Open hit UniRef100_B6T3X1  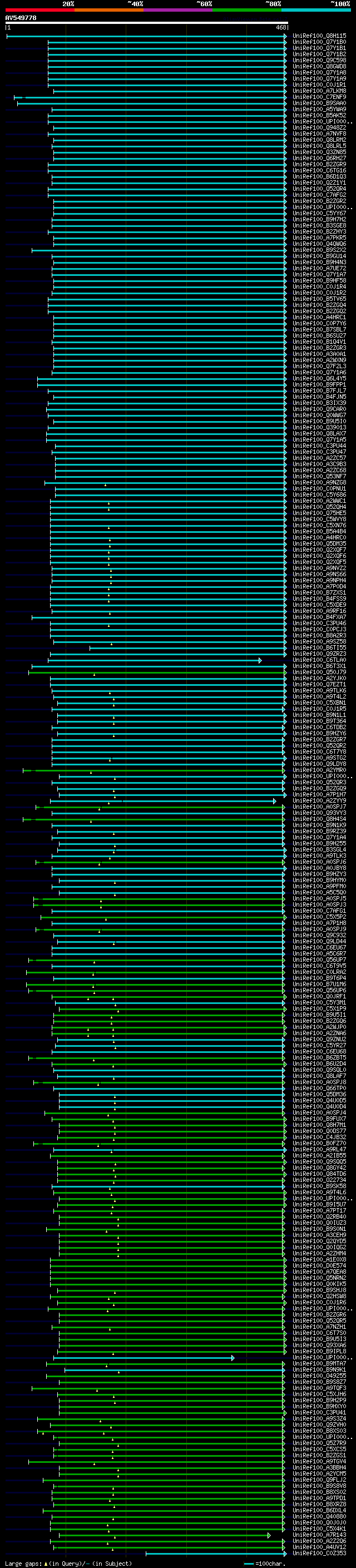(319, 666)
